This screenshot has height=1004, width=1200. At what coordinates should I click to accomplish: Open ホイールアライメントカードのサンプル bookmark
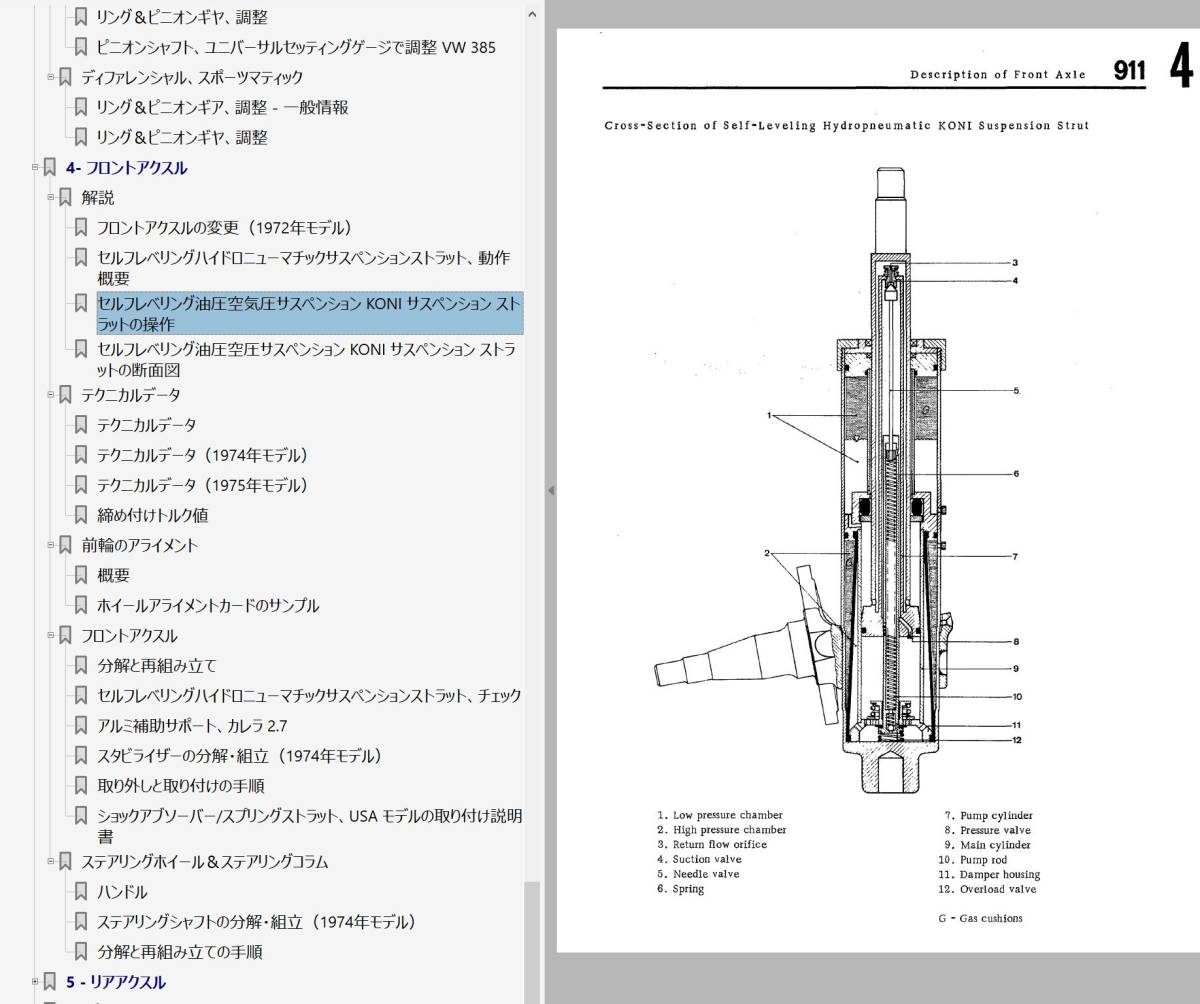(208, 606)
